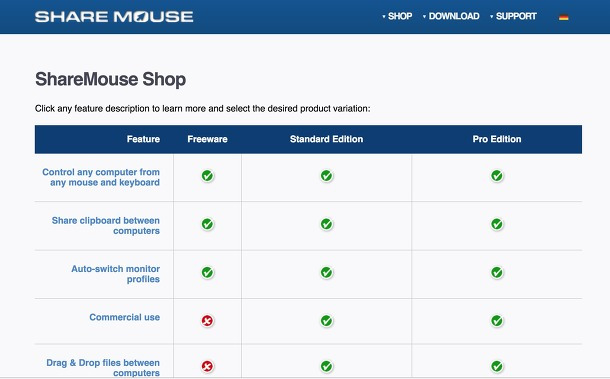The width and height of the screenshot is (610, 379).
Task: Open the 'Commercial use' feature link
Action: click(x=124, y=317)
